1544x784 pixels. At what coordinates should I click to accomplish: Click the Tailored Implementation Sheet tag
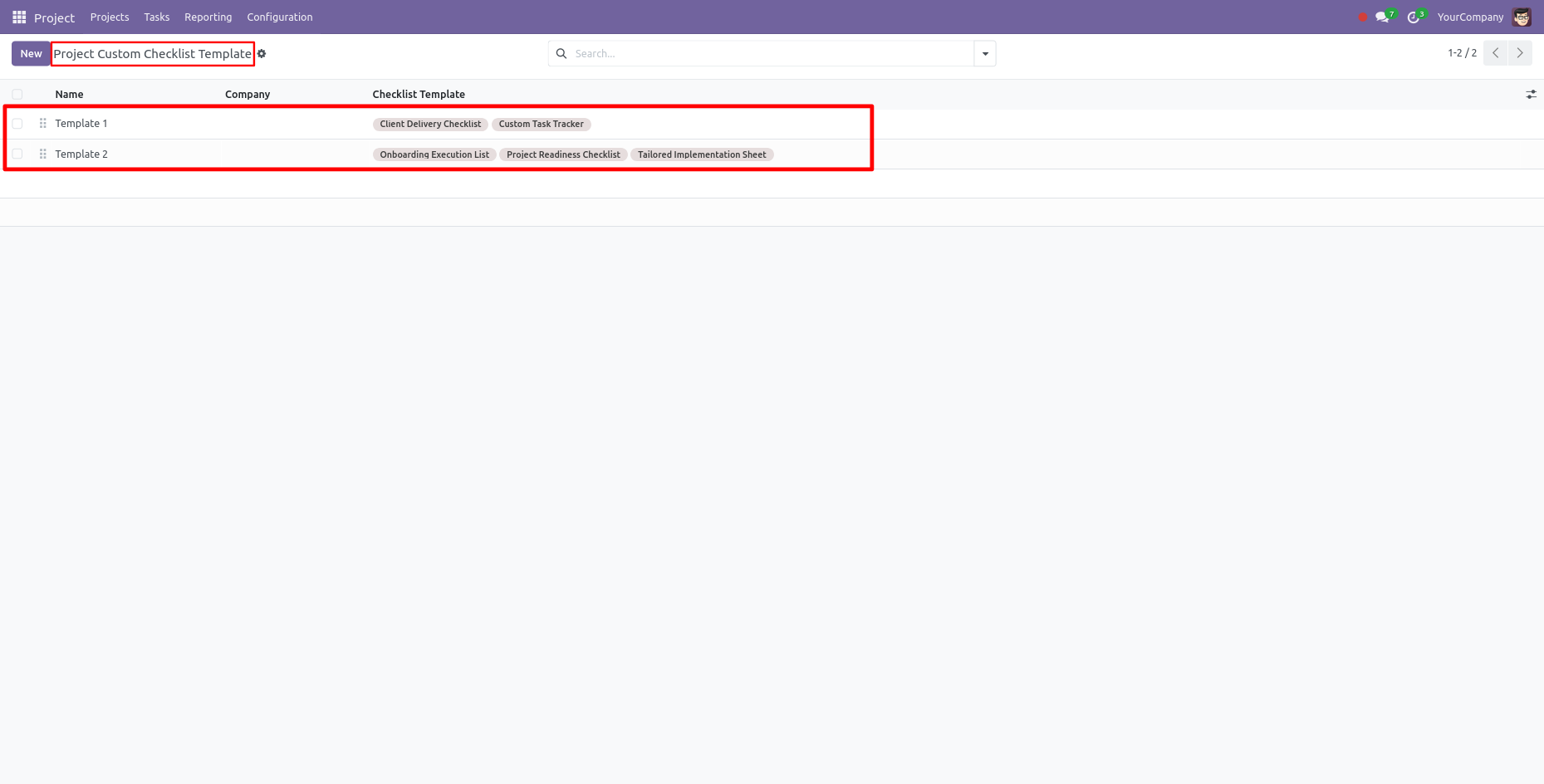click(x=702, y=155)
